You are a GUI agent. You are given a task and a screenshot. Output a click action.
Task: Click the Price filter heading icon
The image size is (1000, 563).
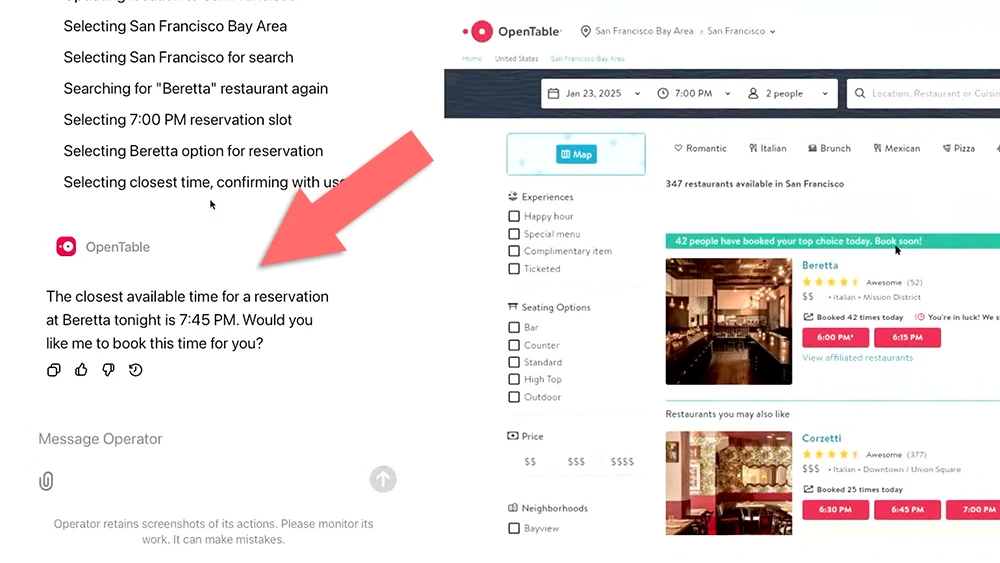[513, 436]
